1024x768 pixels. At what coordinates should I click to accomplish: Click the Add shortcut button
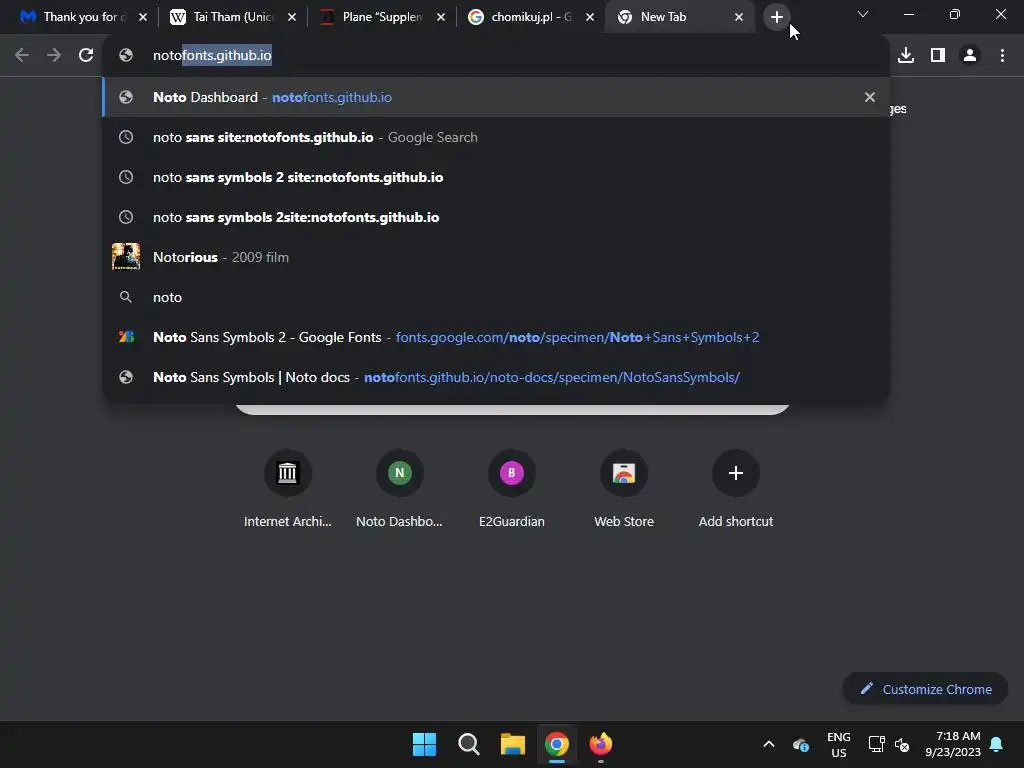pos(736,488)
